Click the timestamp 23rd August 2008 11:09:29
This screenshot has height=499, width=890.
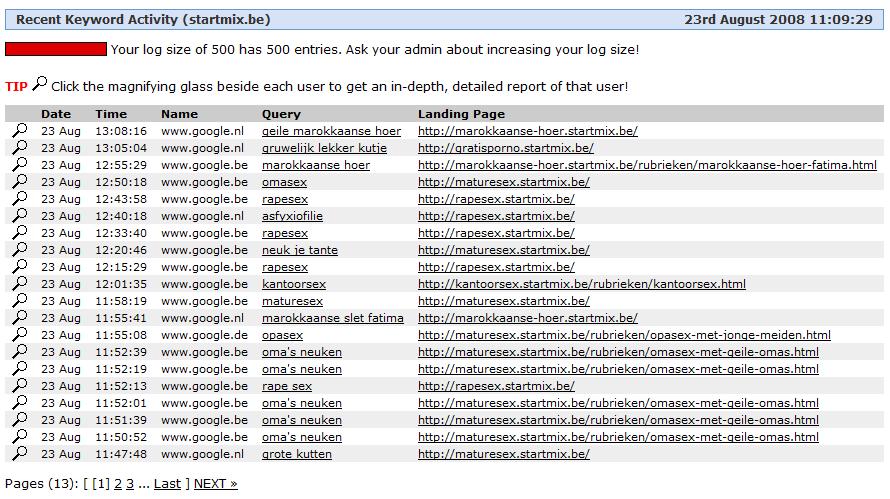778,19
